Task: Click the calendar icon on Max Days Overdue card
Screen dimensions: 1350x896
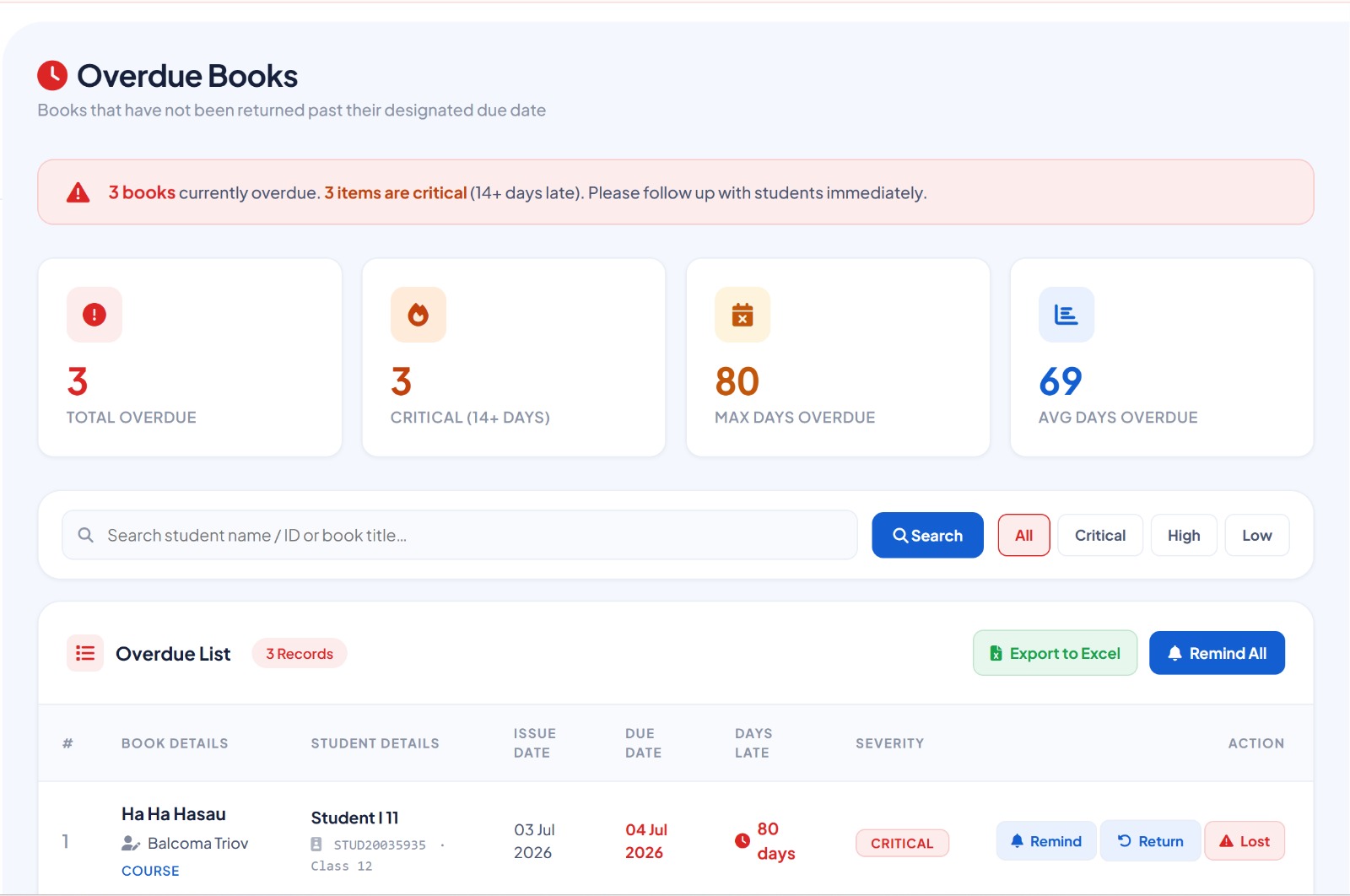Action: point(742,315)
